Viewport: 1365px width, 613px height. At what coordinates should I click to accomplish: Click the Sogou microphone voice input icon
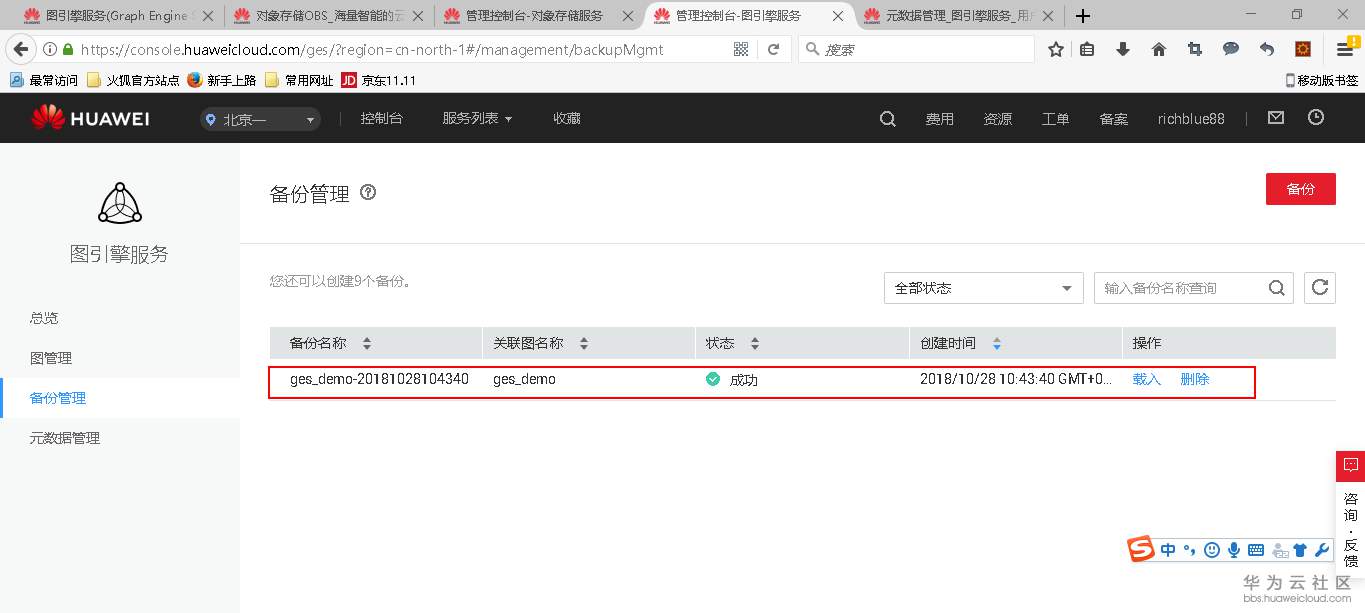click(1234, 550)
